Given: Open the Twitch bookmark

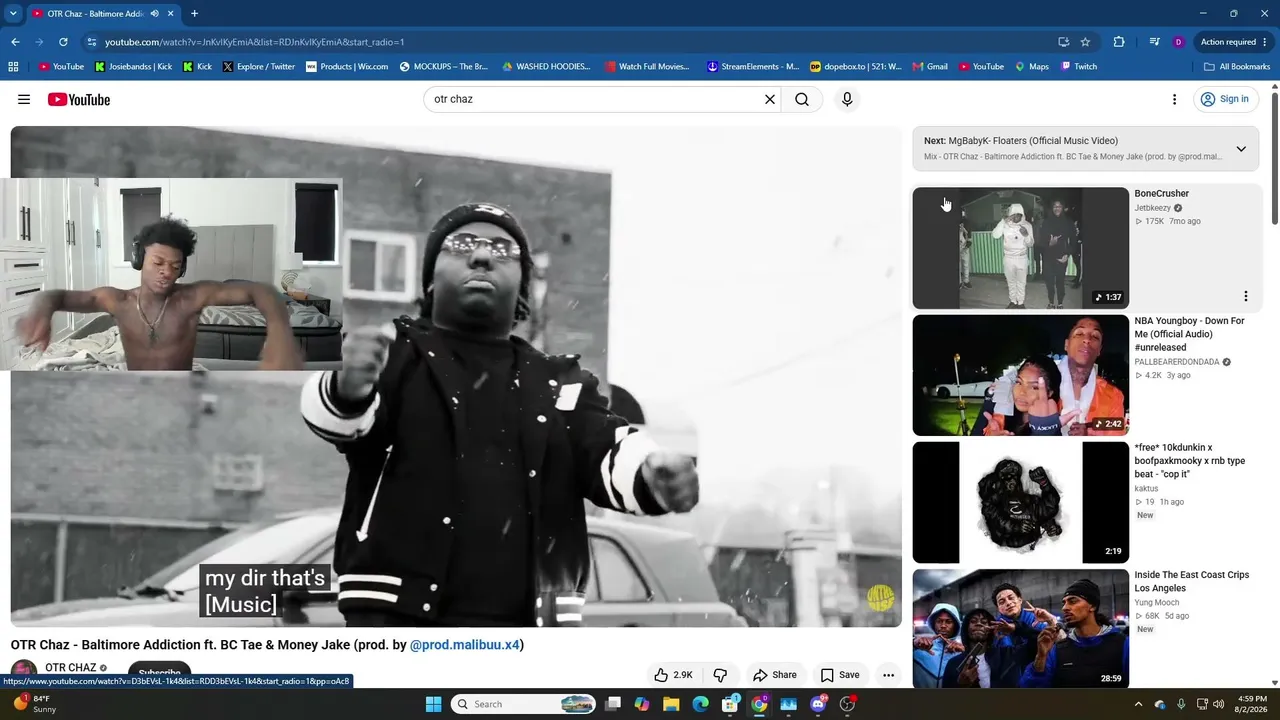Looking at the screenshot, I should (x=1079, y=67).
